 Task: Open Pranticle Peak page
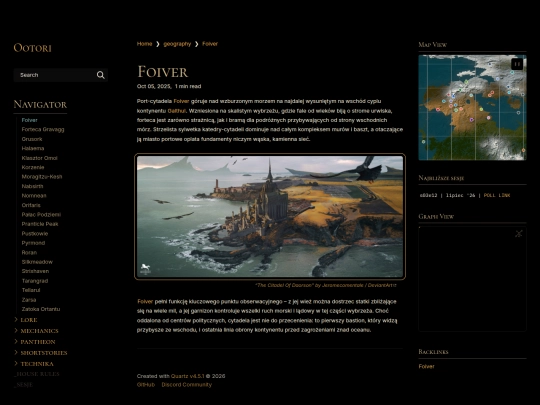click(40, 224)
